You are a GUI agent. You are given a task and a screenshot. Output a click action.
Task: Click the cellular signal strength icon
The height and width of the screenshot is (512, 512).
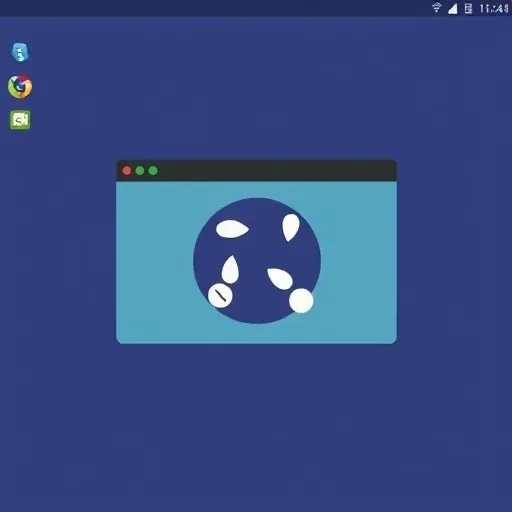click(x=453, y=8)
